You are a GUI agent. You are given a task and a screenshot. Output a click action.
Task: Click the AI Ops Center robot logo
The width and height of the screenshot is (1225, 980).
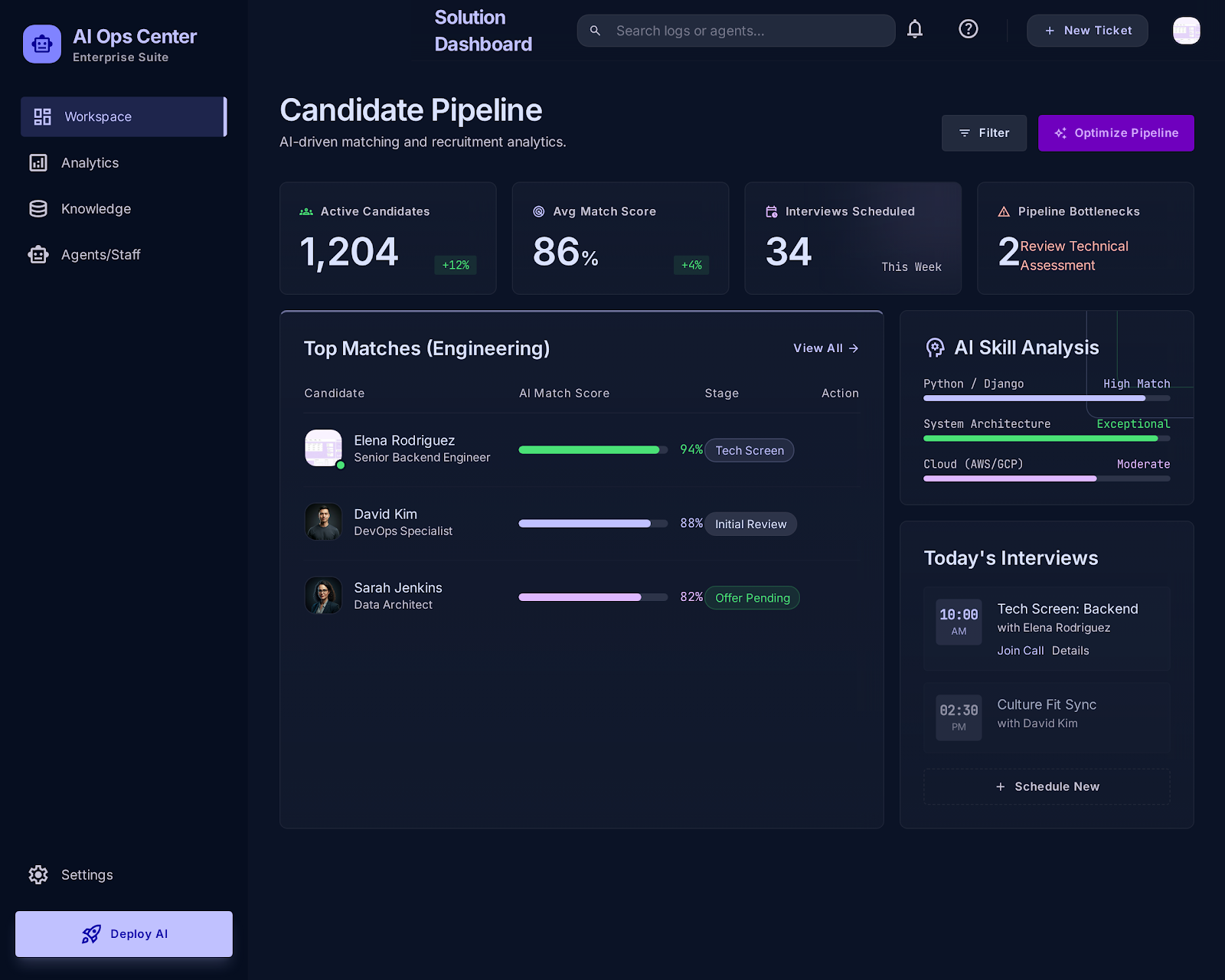[42, 44]
